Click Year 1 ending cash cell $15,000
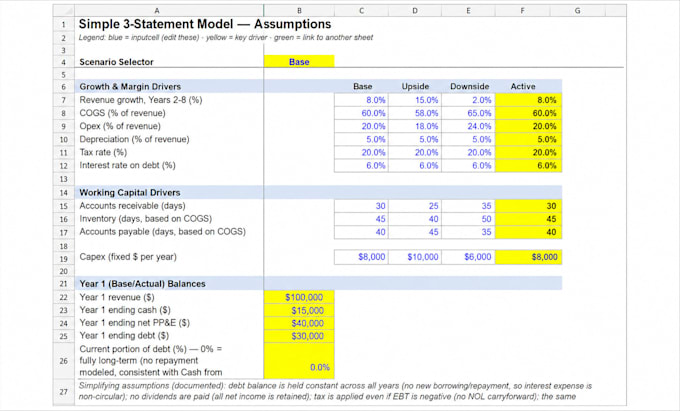Viewport: 680px width, 411px height. (x=299, y=310)
